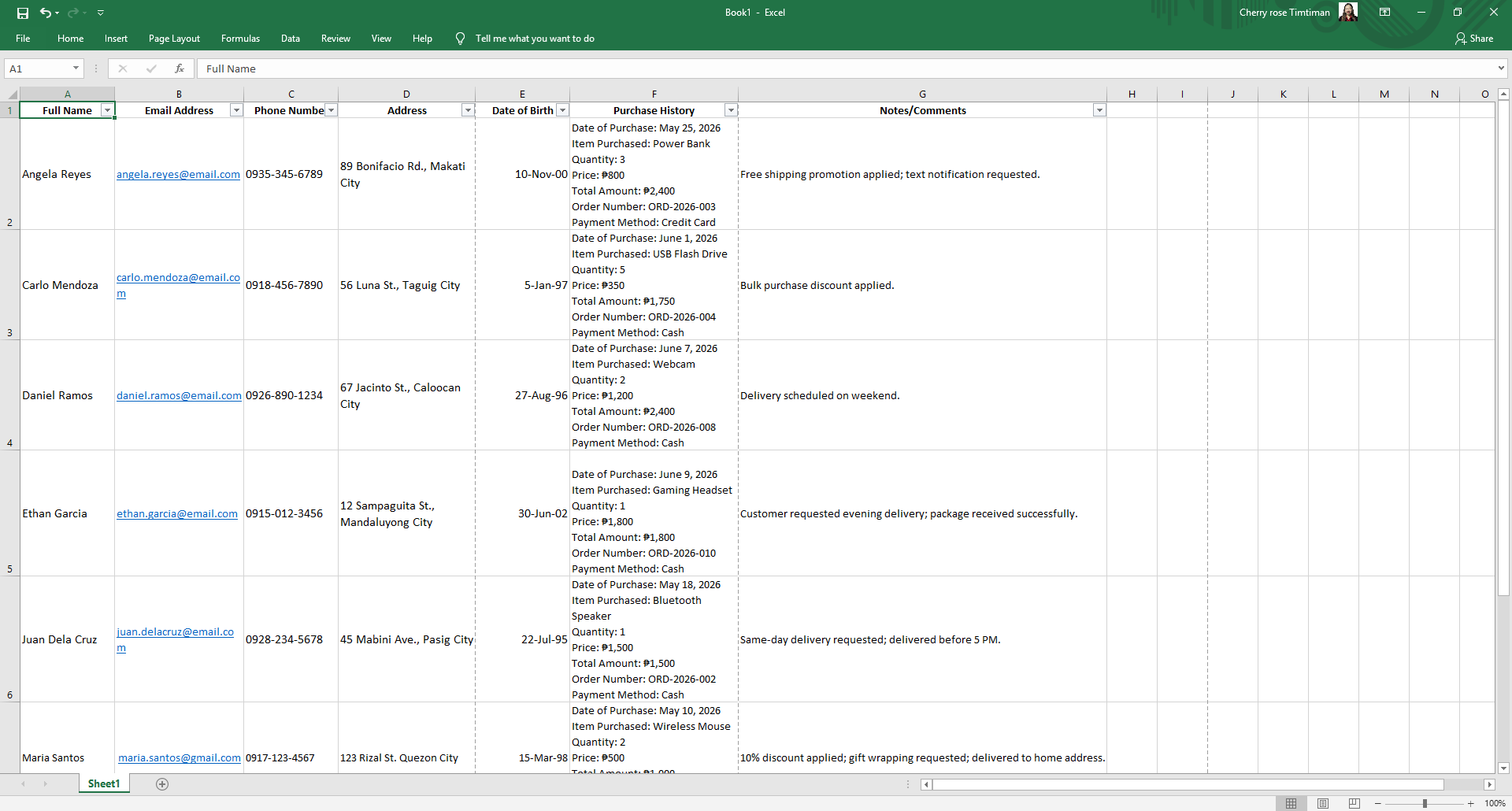Click juan.delacruz@email.com link
The image size is (1512, 811).
(x=175, y=640)
